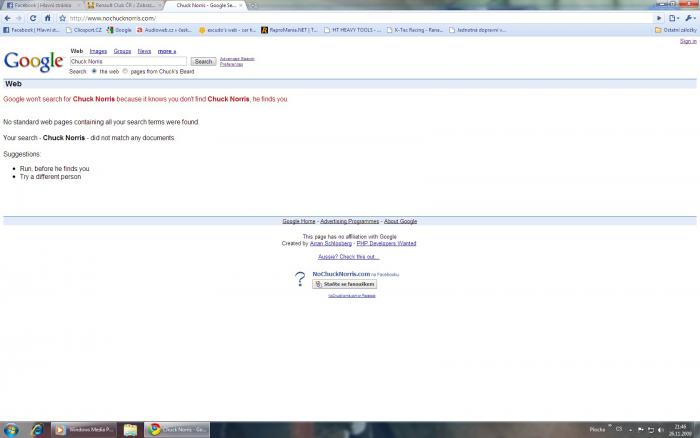This screenshot has height=438, width=700.
Task: Switch to the Facebook tab
Action: 38,5
